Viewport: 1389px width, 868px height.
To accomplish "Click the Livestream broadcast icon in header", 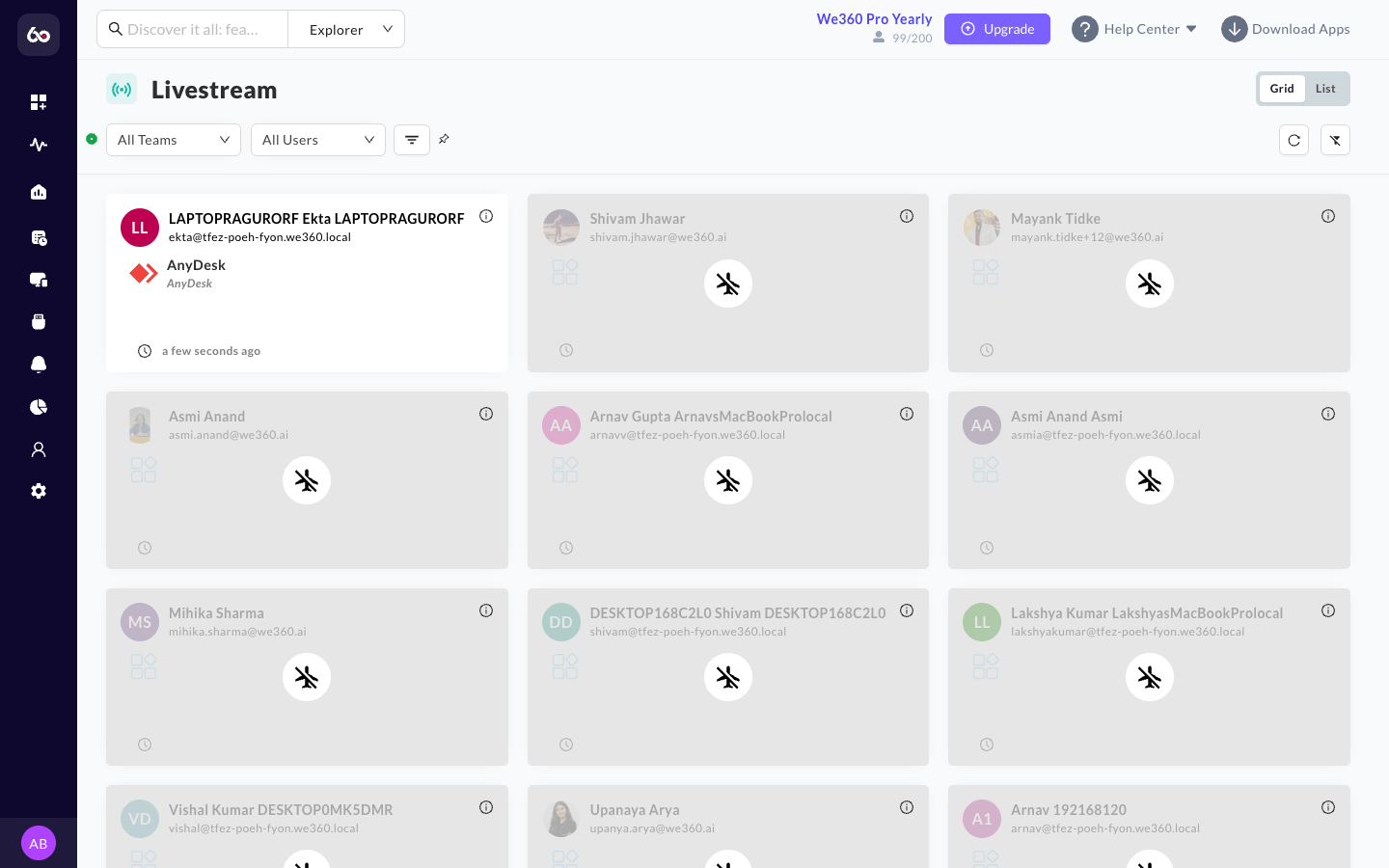I will click(122, 89).
